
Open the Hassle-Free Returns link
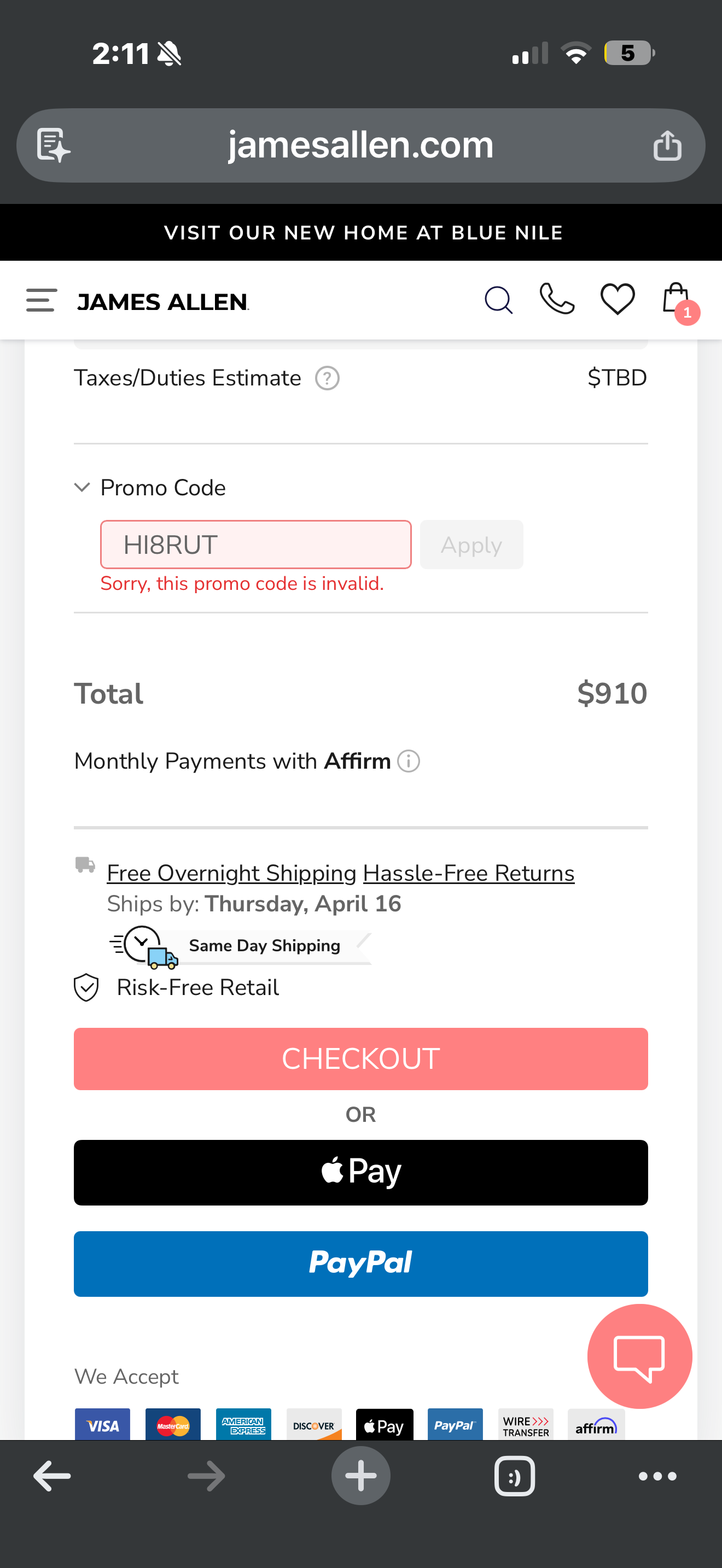point(469,873)
